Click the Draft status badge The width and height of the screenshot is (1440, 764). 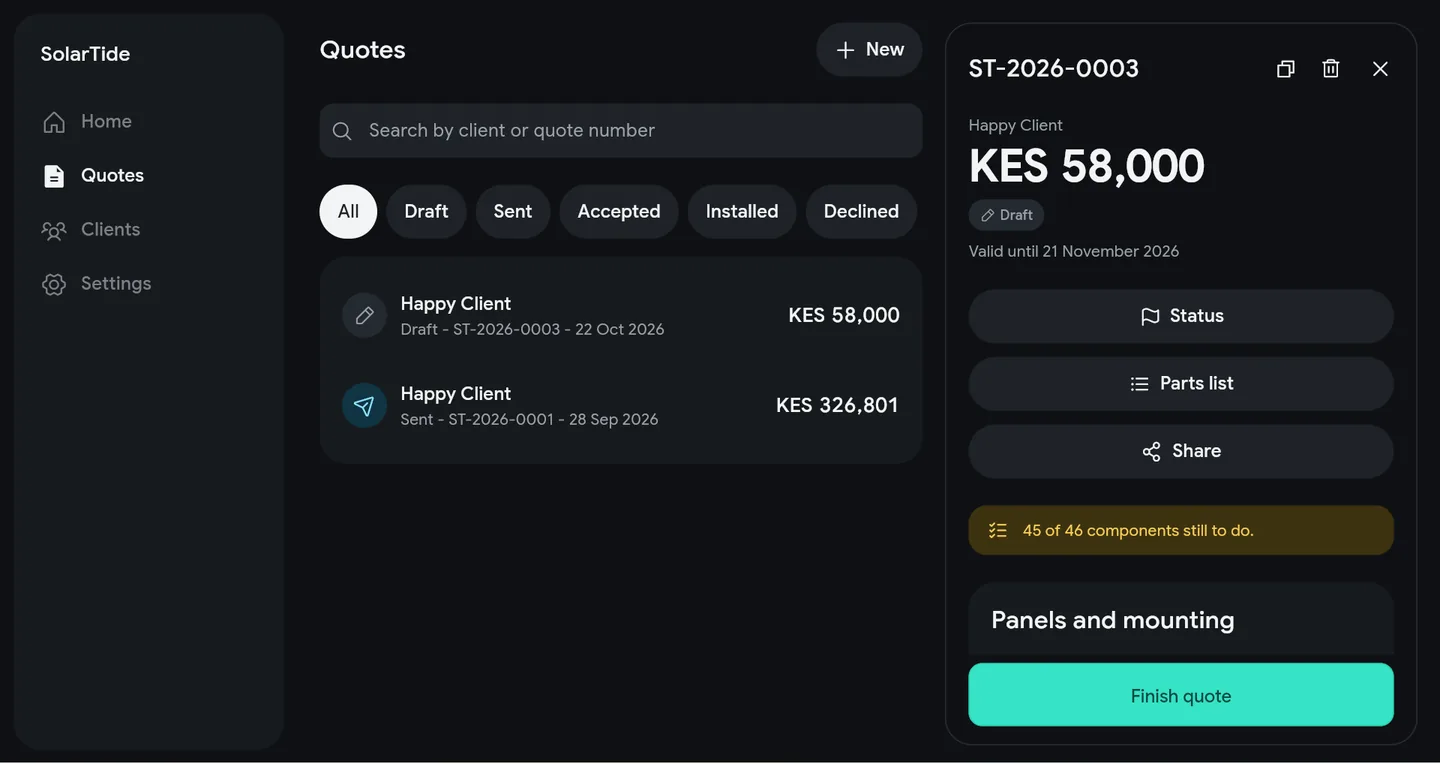pos(1006,215)
